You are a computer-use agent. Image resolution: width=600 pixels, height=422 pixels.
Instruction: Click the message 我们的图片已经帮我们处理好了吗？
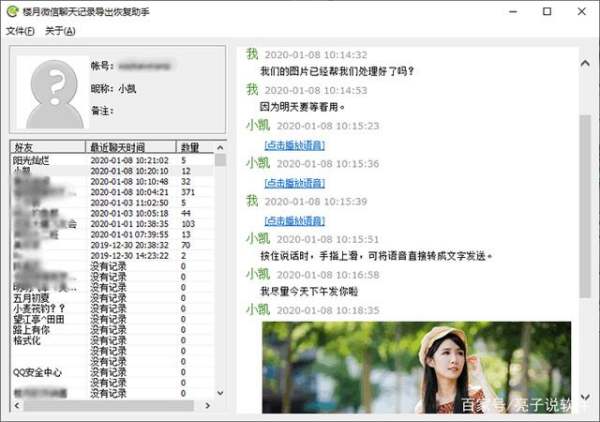[337, 71]
